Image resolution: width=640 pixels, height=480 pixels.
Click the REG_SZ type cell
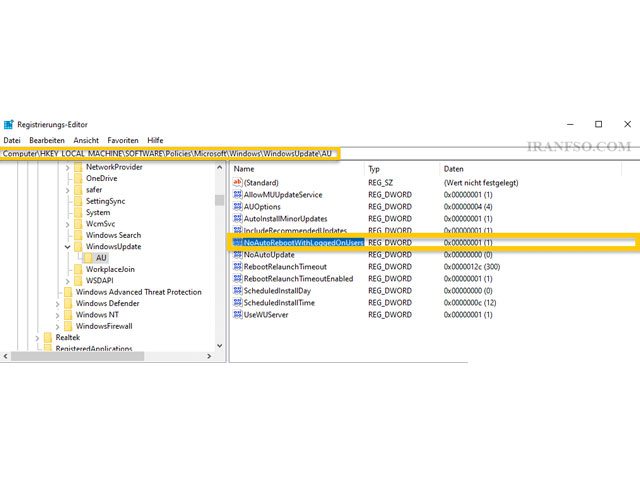pos(380,183)
